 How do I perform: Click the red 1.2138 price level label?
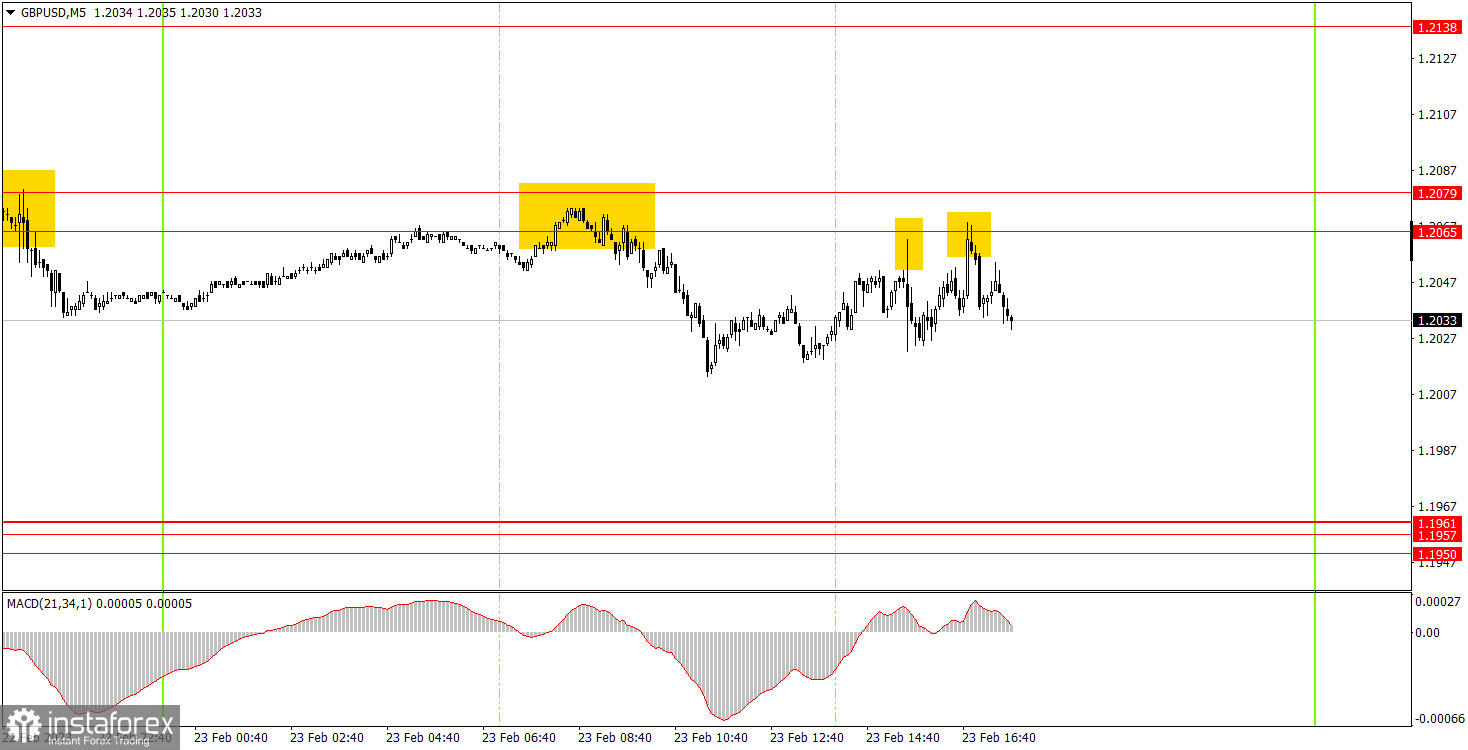tap(1437, 27)
